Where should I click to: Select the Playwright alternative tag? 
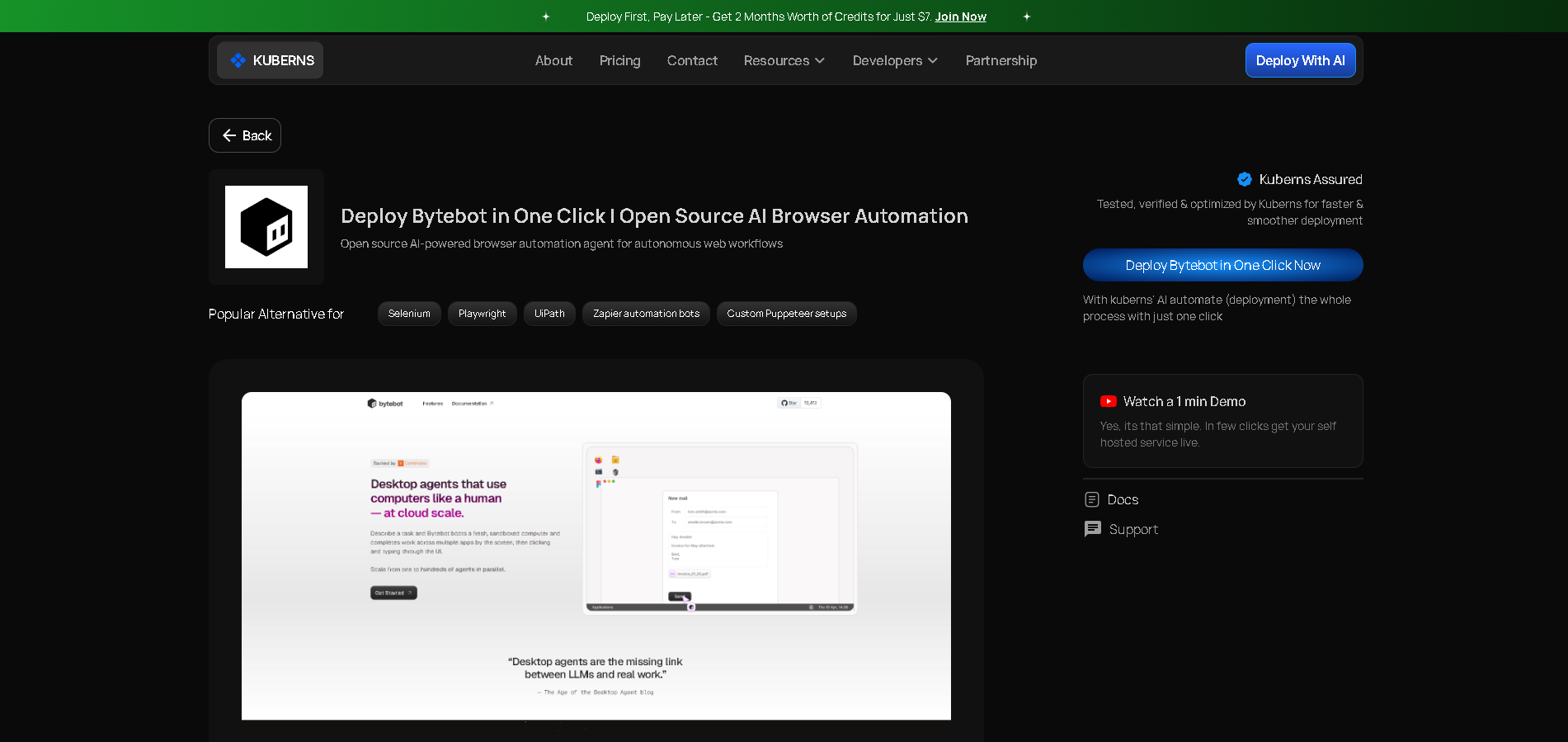482,314
